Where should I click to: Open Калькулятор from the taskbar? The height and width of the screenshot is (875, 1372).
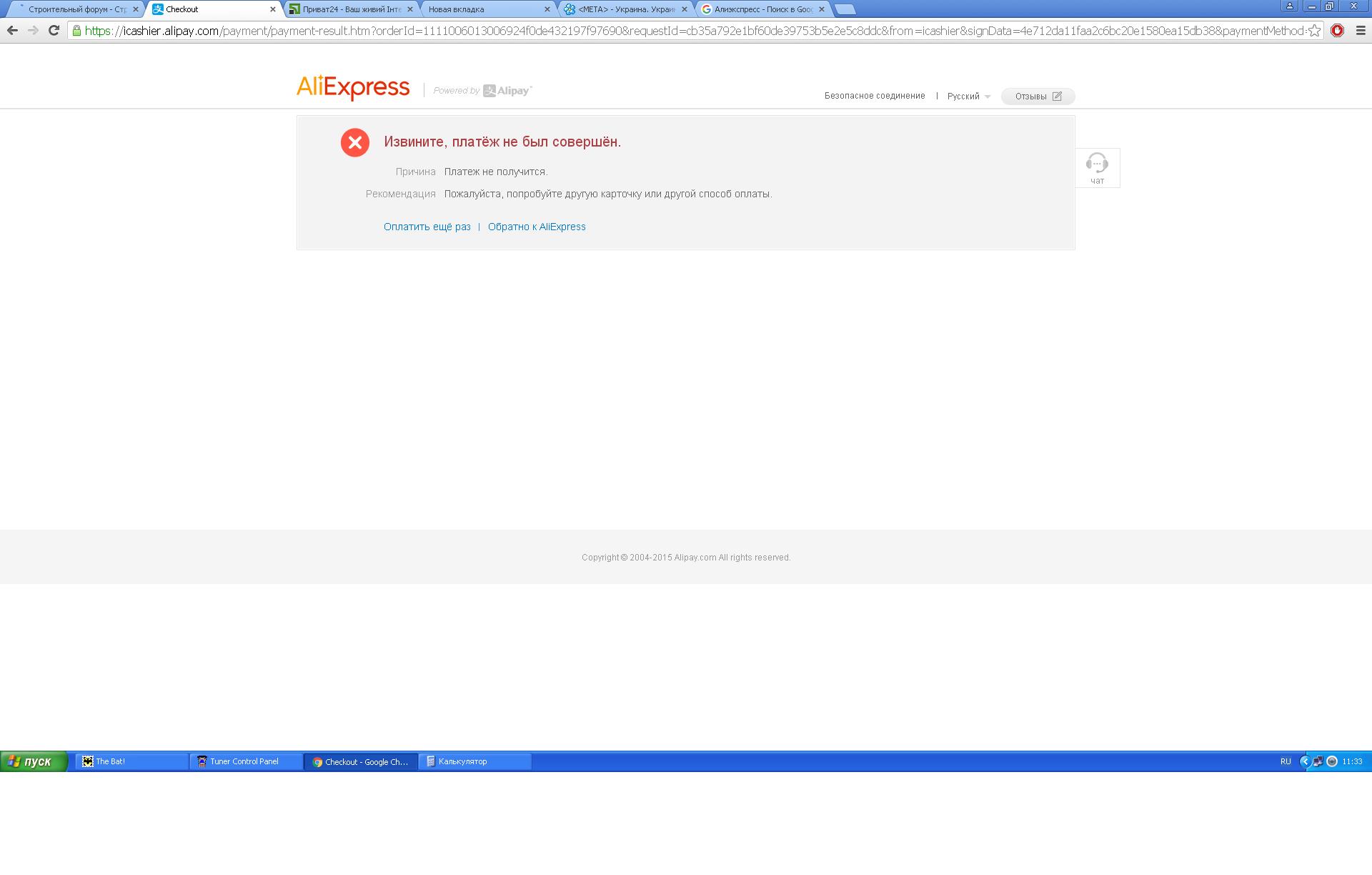point(475,761)
